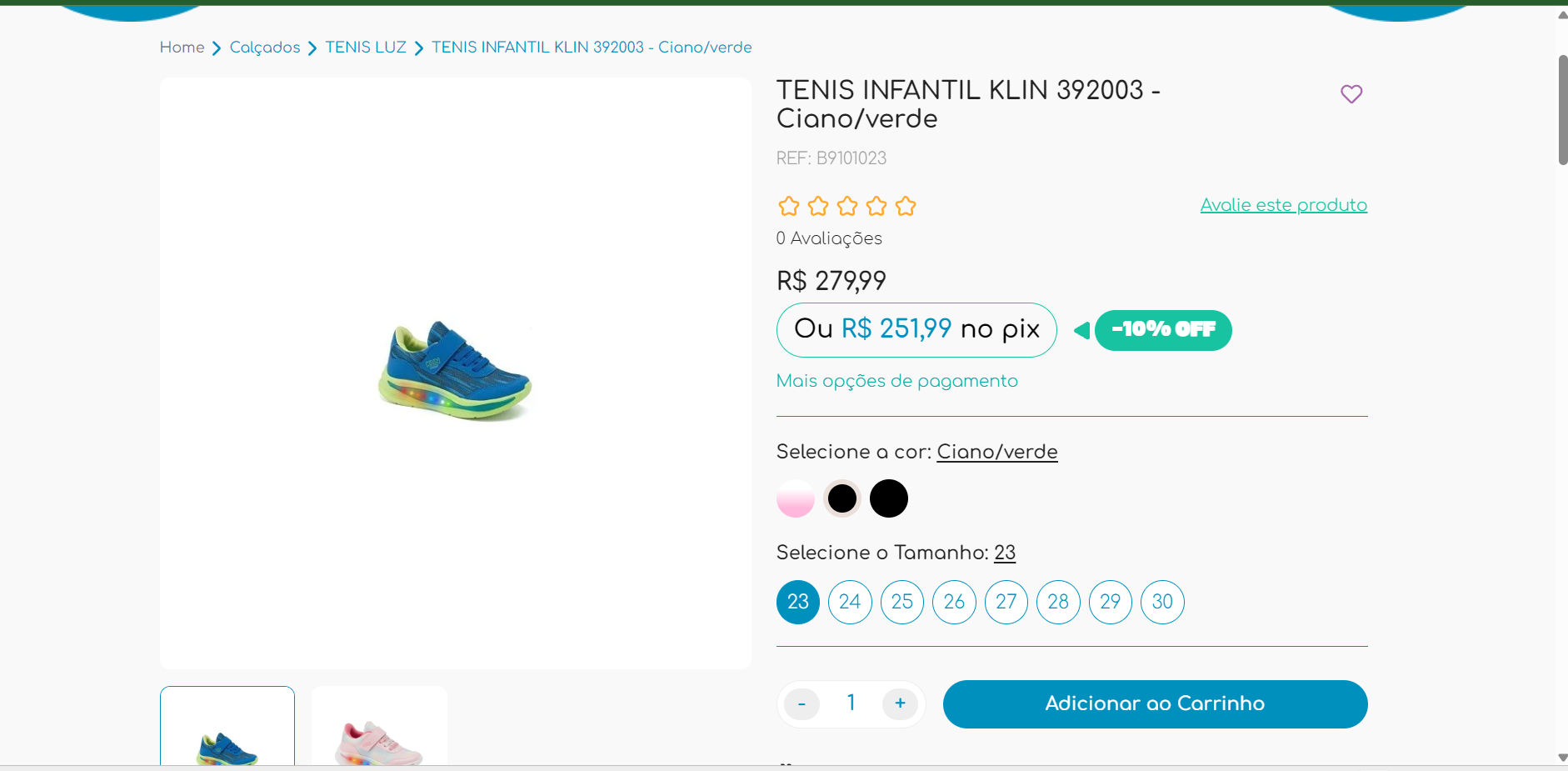Pick size 28
The width and height of the screenshot is (1568, 771).
point(1058,602)
